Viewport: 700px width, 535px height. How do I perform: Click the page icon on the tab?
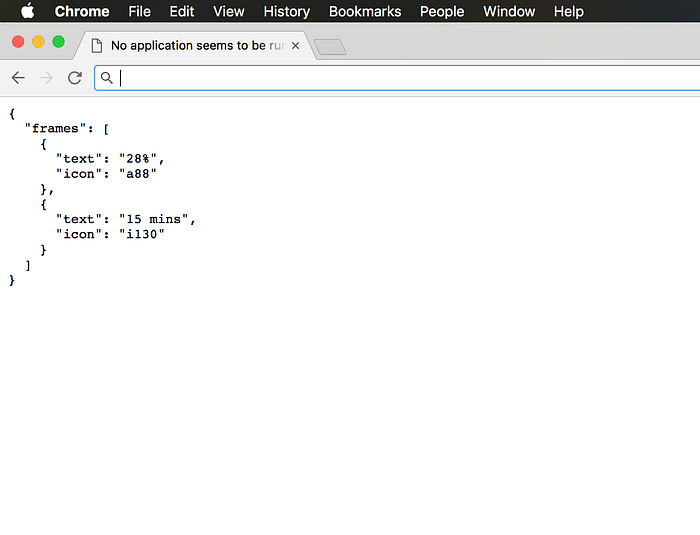(x=96, y=46)
